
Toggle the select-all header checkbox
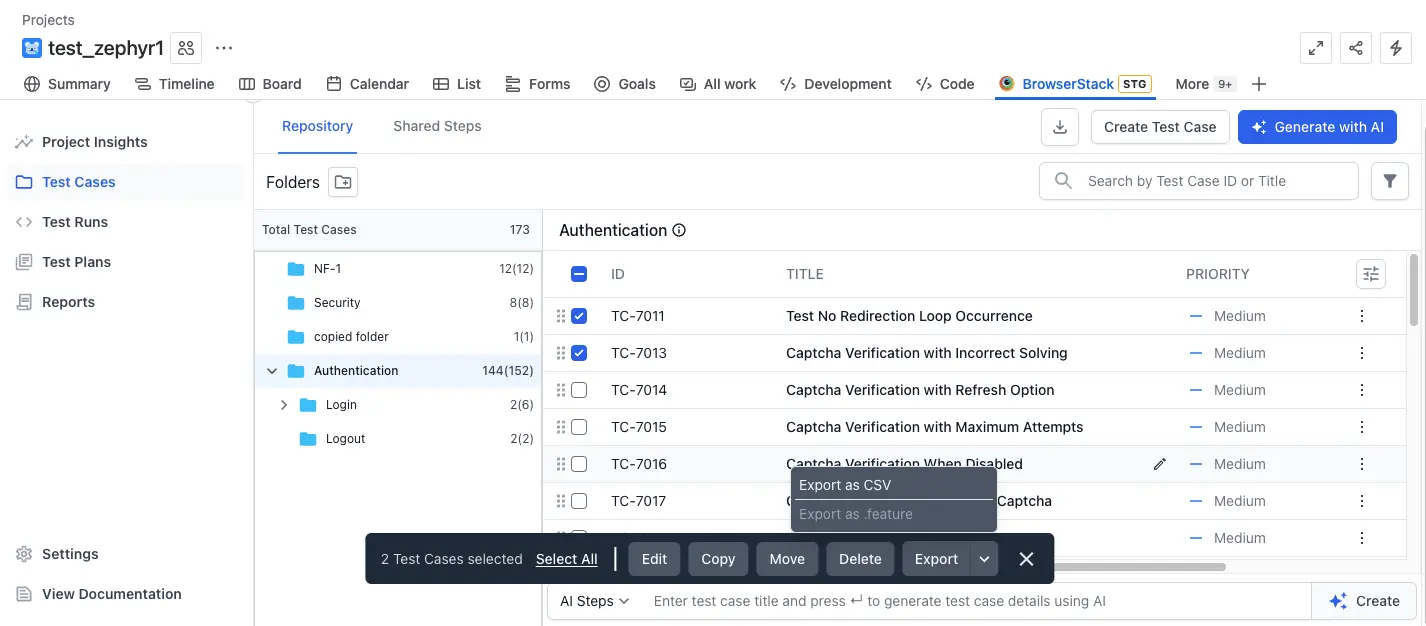point(579,274)
